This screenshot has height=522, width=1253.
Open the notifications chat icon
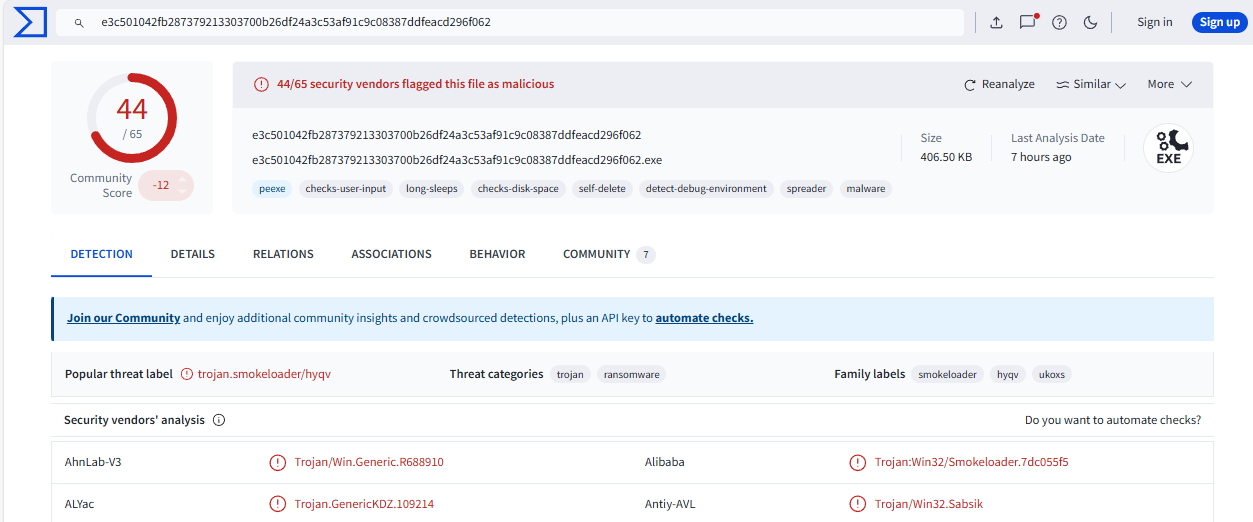point(1028,22)
